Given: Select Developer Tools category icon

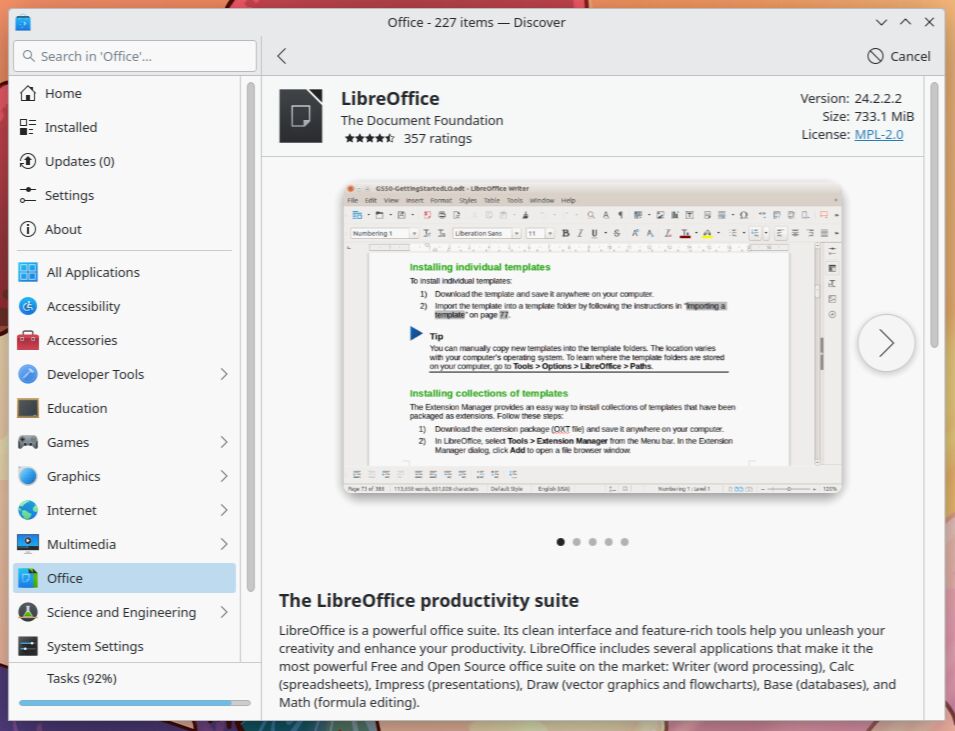Looking at the screenshot, I should click(x=28, y=374).
